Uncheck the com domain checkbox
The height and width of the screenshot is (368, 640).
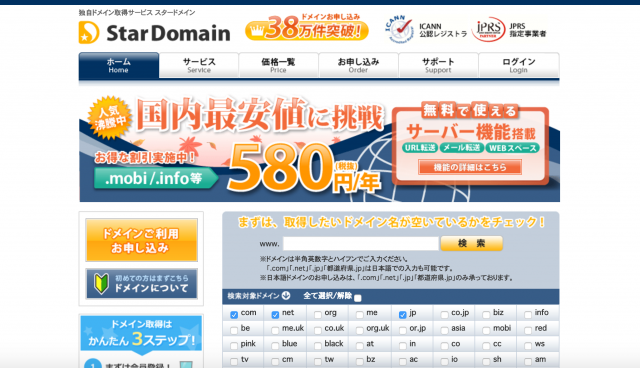[x=234, y=315]
